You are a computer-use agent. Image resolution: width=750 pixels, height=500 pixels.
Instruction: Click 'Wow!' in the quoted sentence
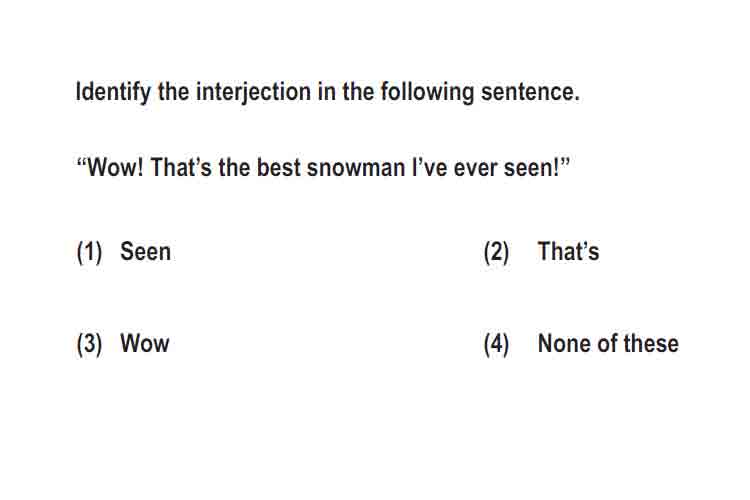[x=115, y=167]
